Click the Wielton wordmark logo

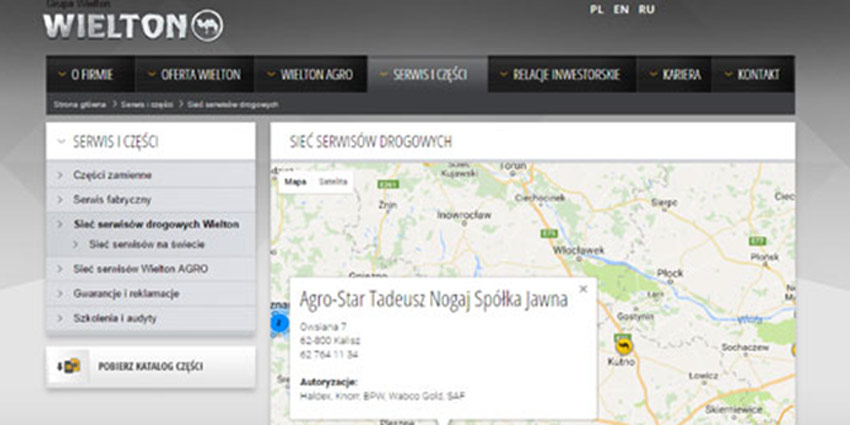115,27
